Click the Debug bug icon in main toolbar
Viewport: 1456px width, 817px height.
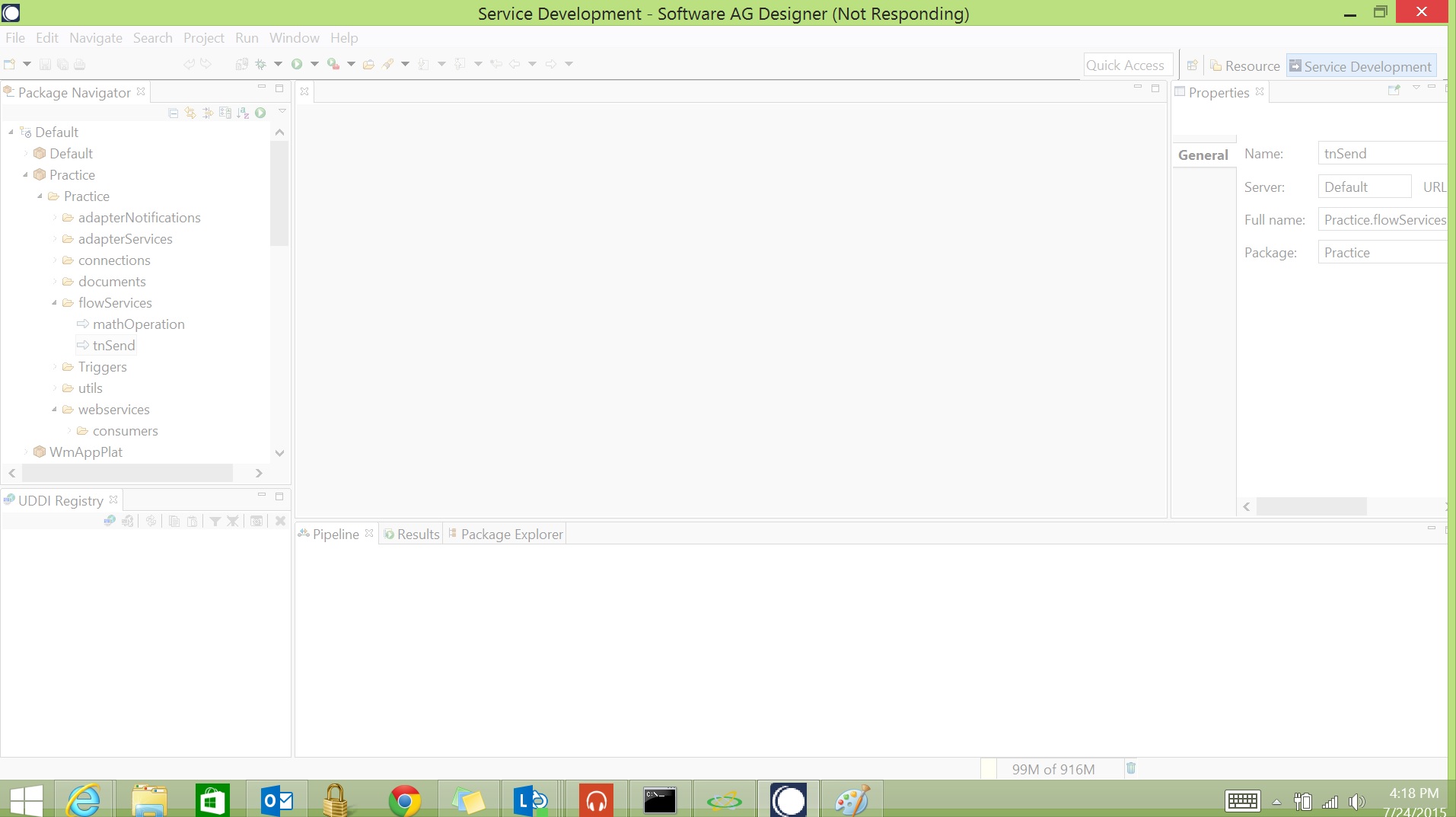coord(260,65)
